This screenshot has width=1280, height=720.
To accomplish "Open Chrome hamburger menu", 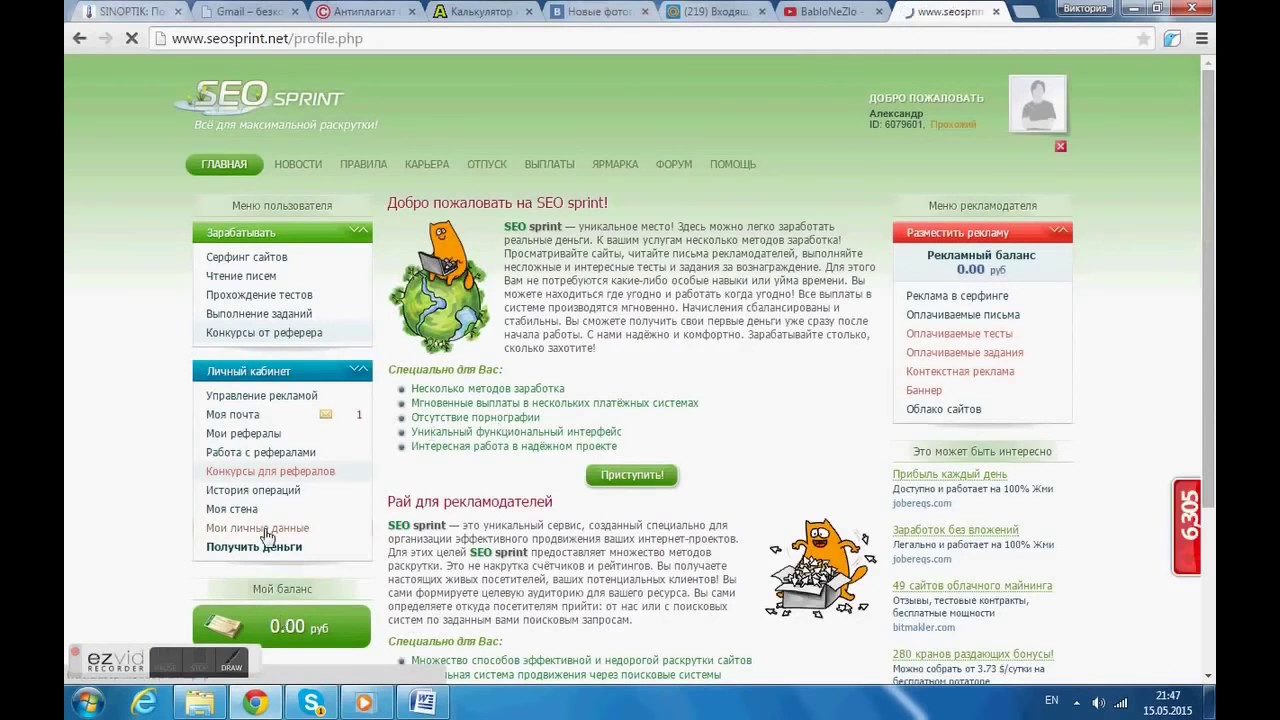I will (x=1202, y=38).
